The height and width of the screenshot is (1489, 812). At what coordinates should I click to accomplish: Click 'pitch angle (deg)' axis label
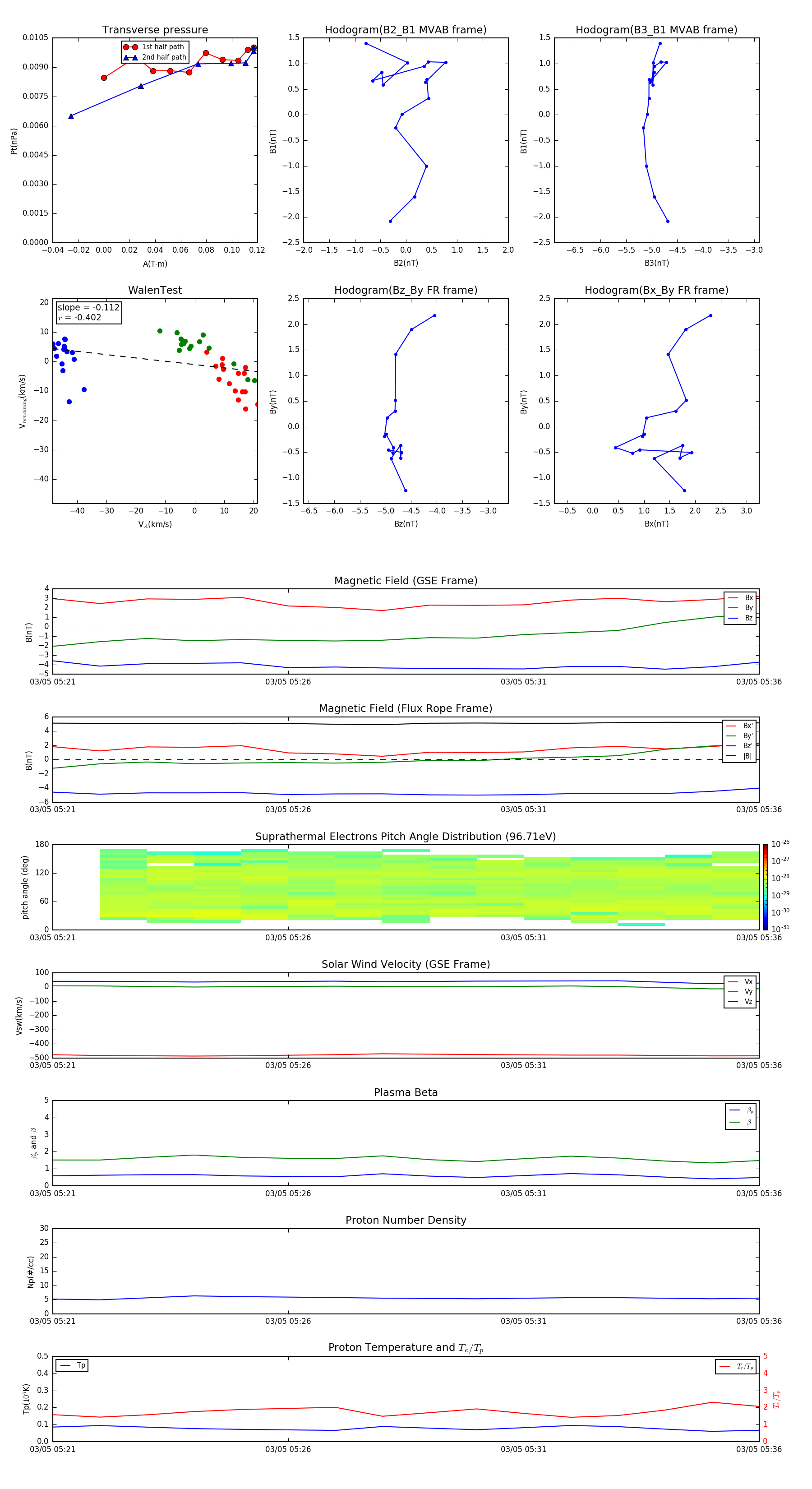25,887
